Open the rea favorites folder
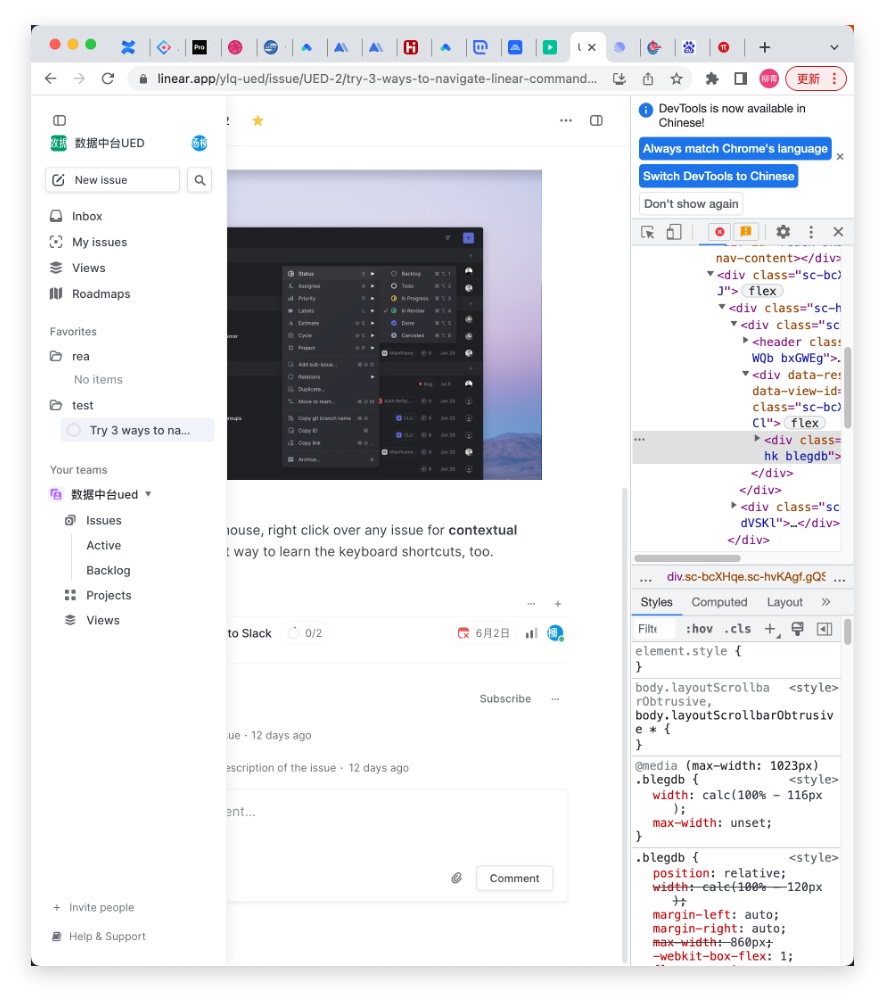The width and height of the screenshot is (884, 1002). point(81,356)
